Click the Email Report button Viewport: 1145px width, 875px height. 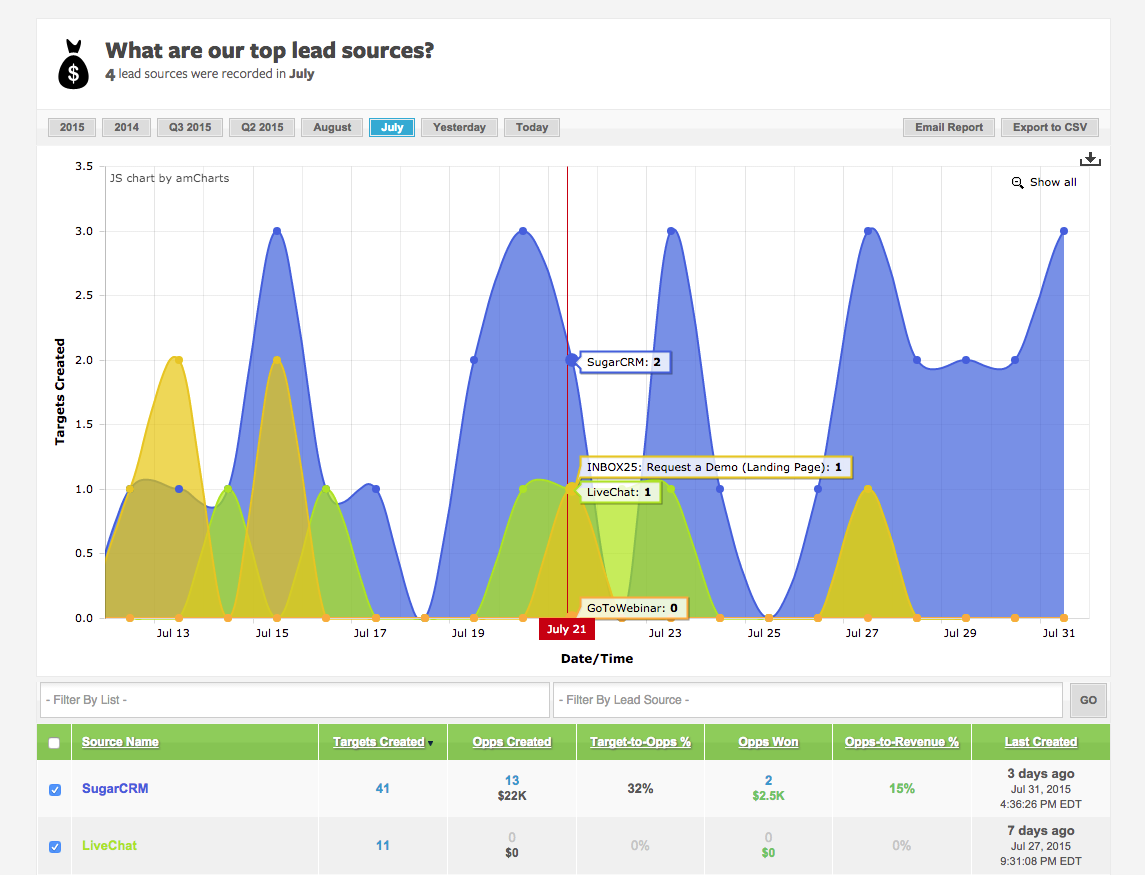coord(949,127)
